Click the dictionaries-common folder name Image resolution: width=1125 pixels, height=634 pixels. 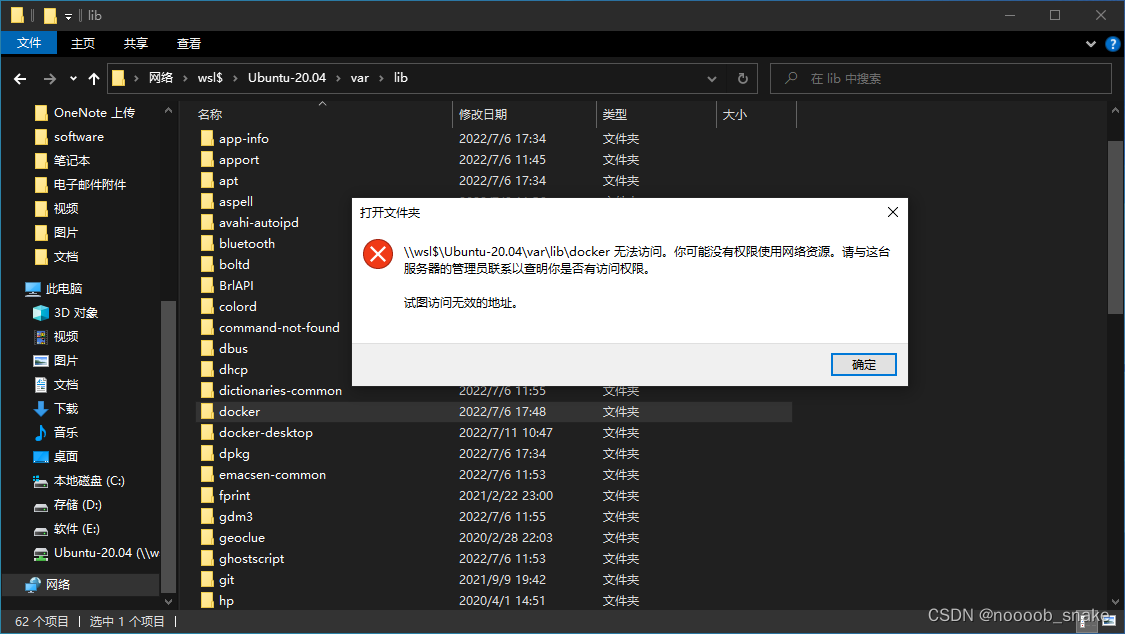281,390
